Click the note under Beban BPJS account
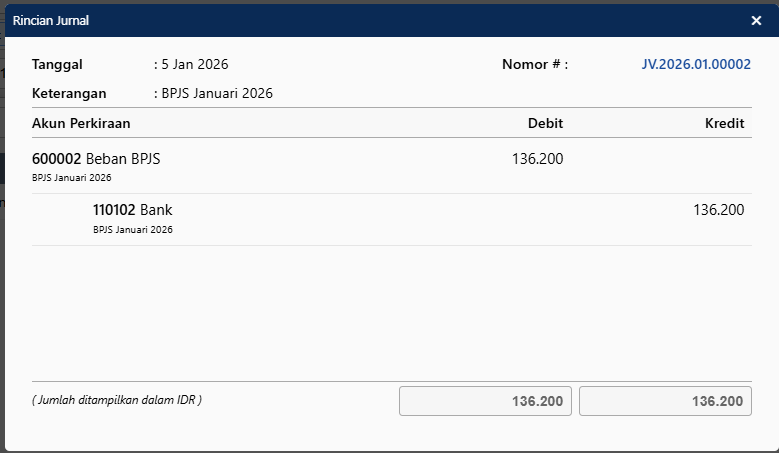 point(71,178)
